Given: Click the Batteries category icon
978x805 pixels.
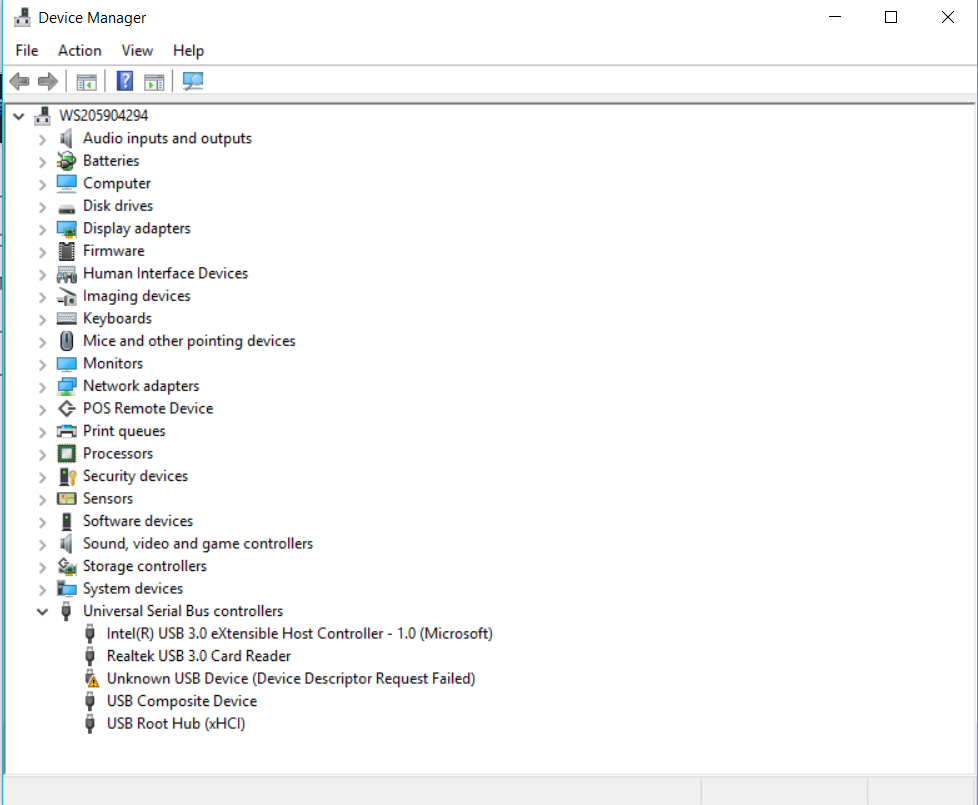Looking at the screenshot, I should [67, 161].
